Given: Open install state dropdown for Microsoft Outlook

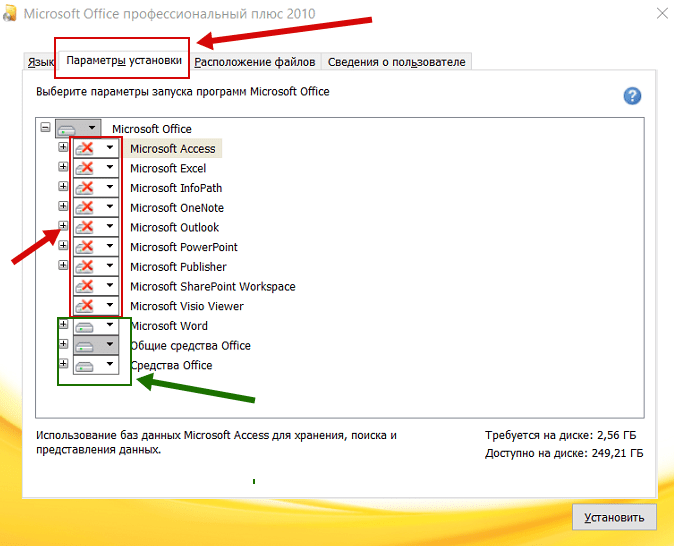Looking at the screenshot, I should pyautogui.click(x=96, y=227).
